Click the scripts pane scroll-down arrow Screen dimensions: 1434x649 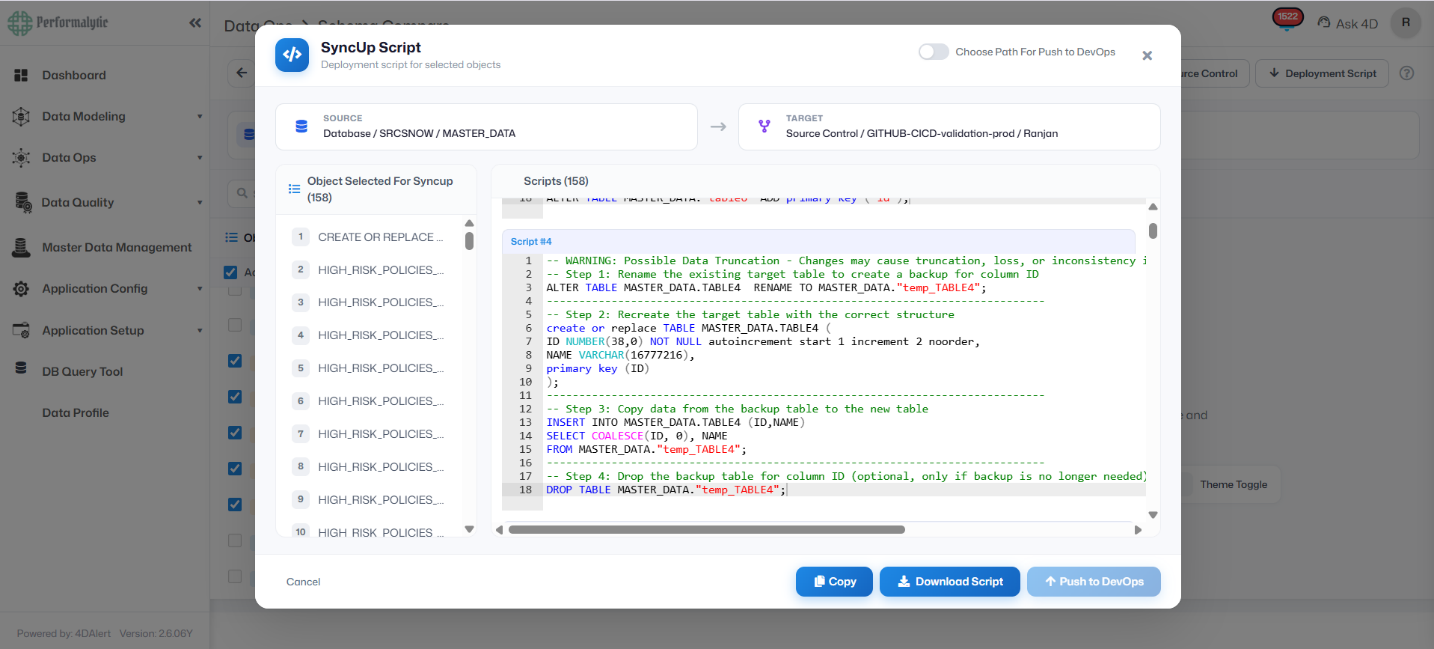click(1152, 515)
